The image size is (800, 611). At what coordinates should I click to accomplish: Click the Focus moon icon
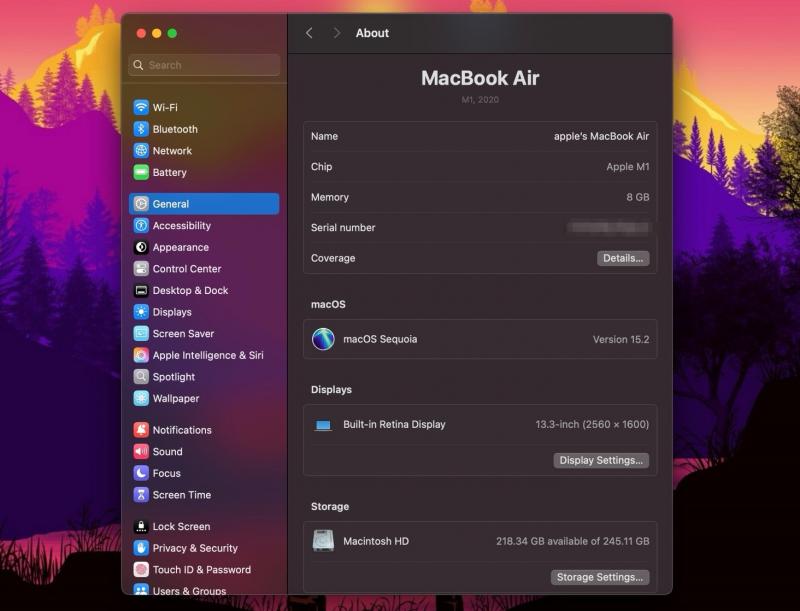click(141, 473)
